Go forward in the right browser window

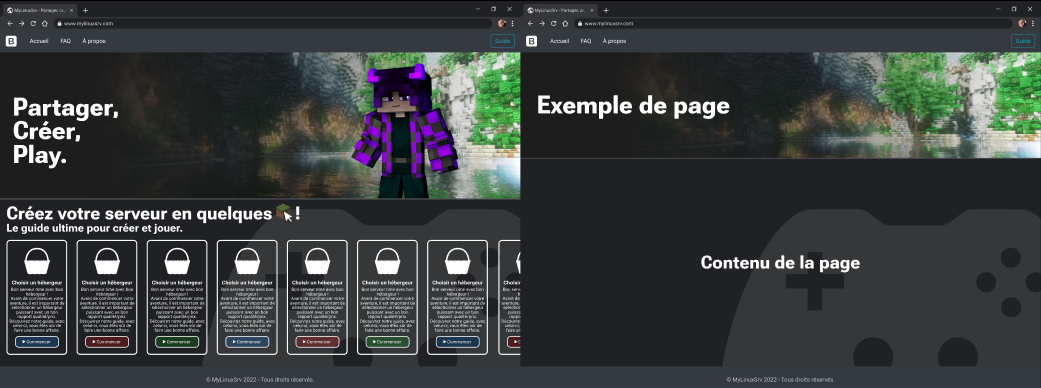tap(542, 23)
